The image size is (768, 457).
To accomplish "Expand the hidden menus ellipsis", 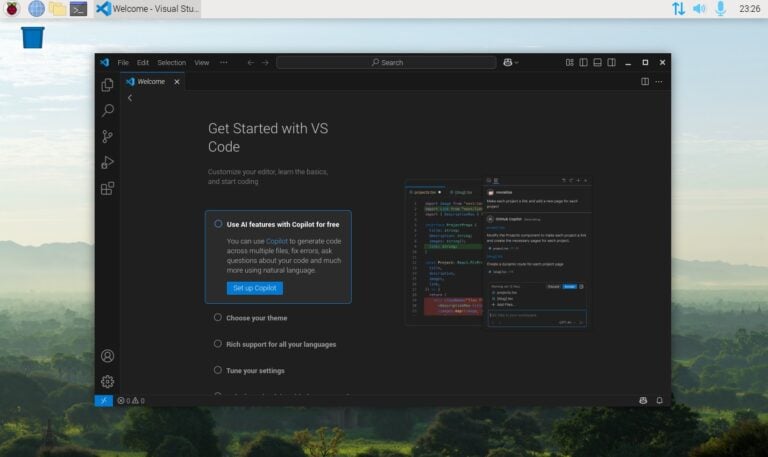I will [223, 63].
